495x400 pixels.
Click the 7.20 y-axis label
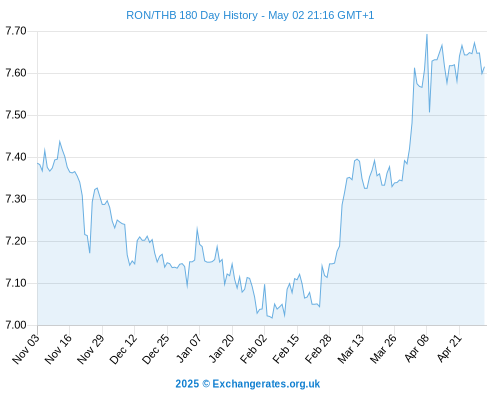[16, 241]
